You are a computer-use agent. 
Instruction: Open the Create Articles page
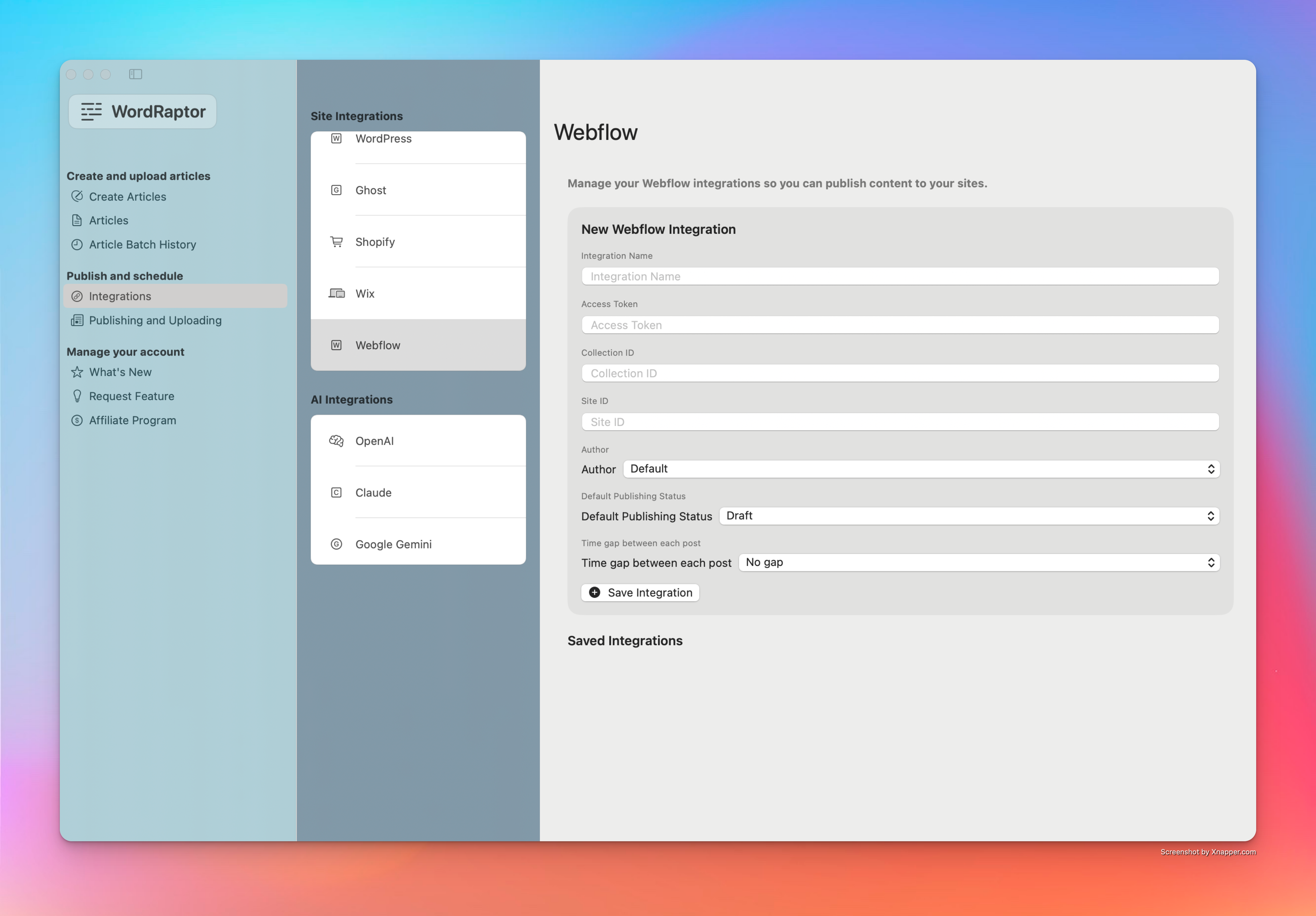[x=175, y=196]
